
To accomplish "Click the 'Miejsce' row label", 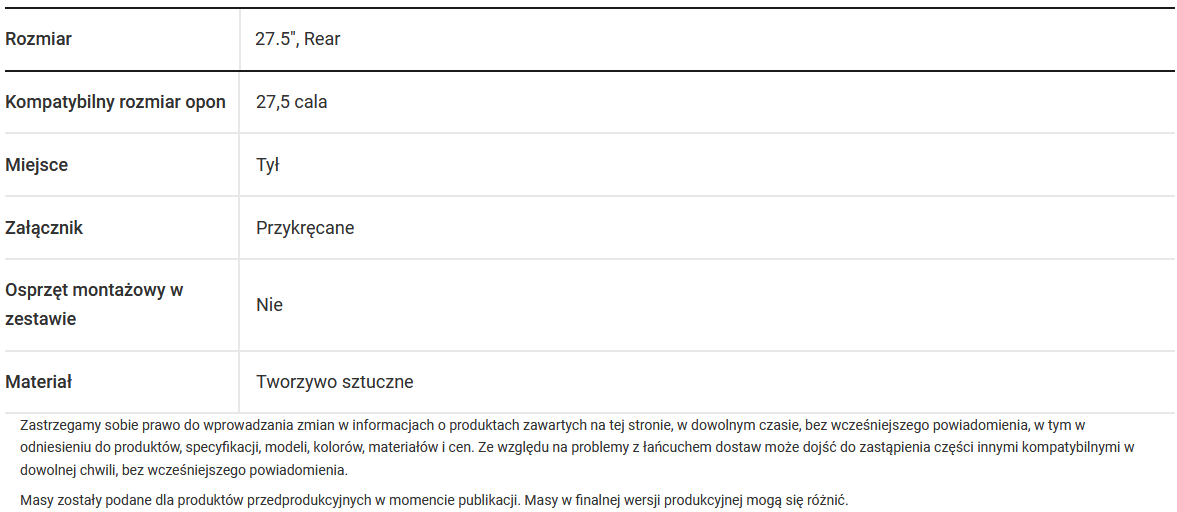I will [x=37, y=165].
